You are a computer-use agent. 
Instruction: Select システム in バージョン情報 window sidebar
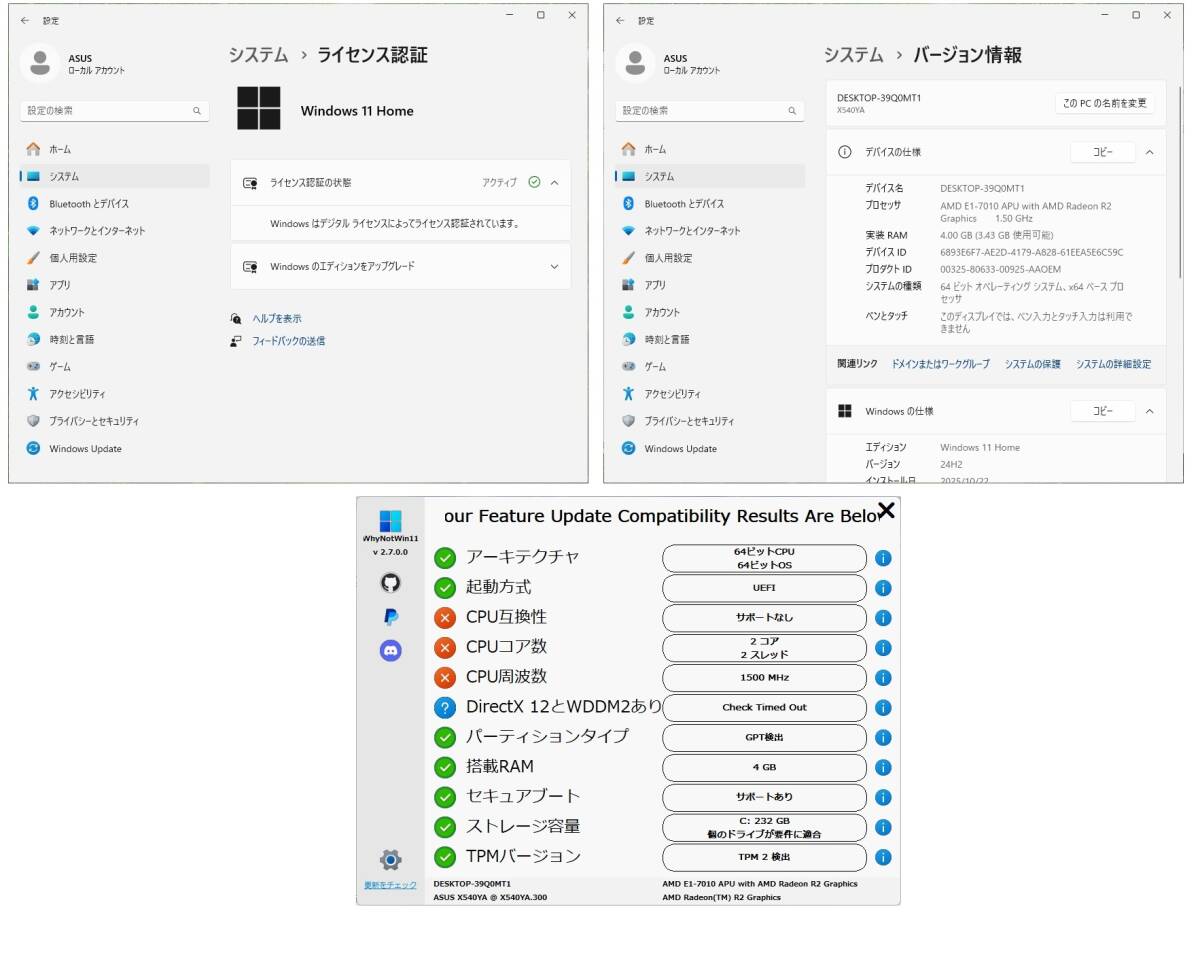(x=709, y=176)
